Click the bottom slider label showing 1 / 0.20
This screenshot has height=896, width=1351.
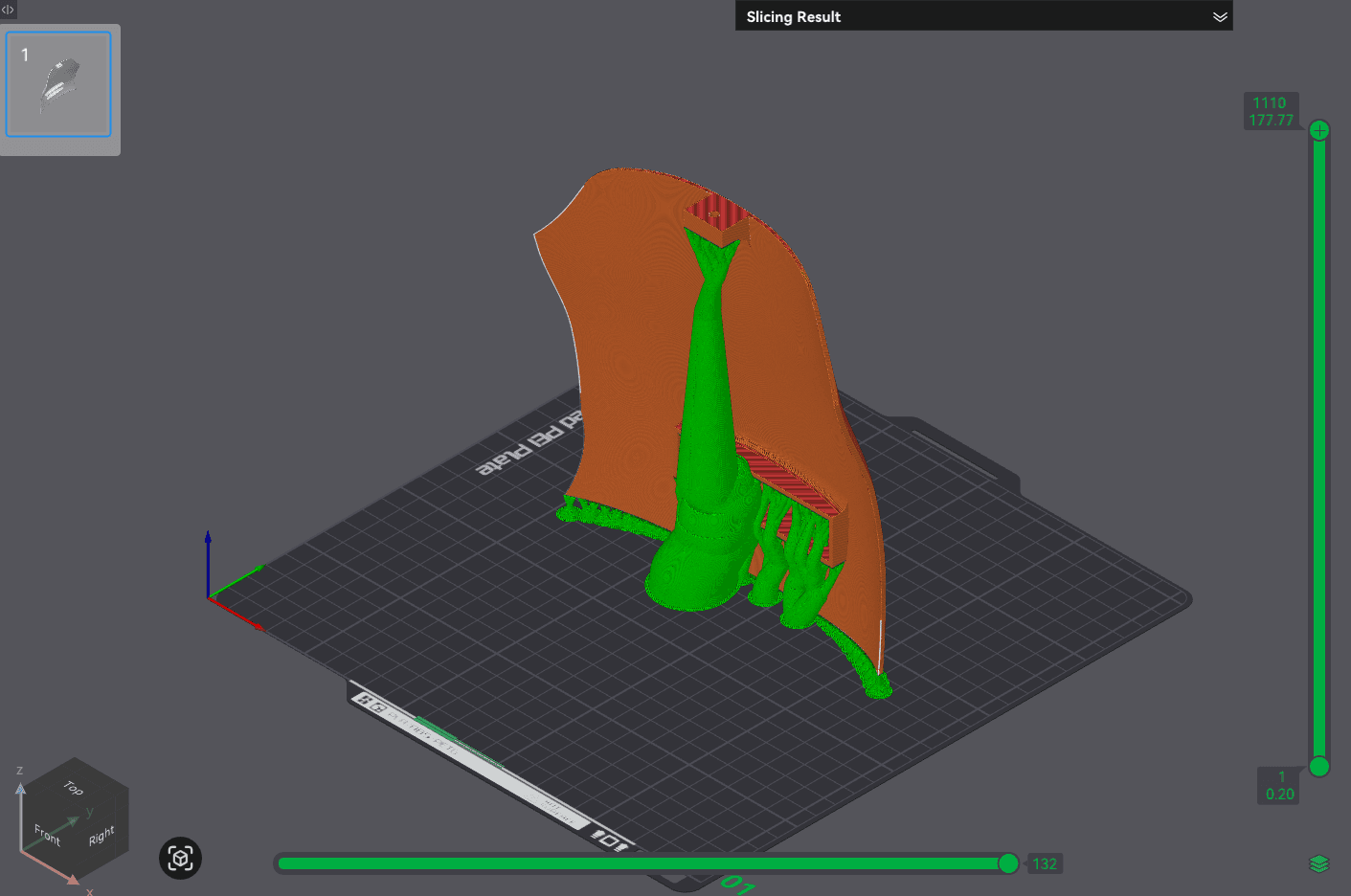(x=1278, y=785)
